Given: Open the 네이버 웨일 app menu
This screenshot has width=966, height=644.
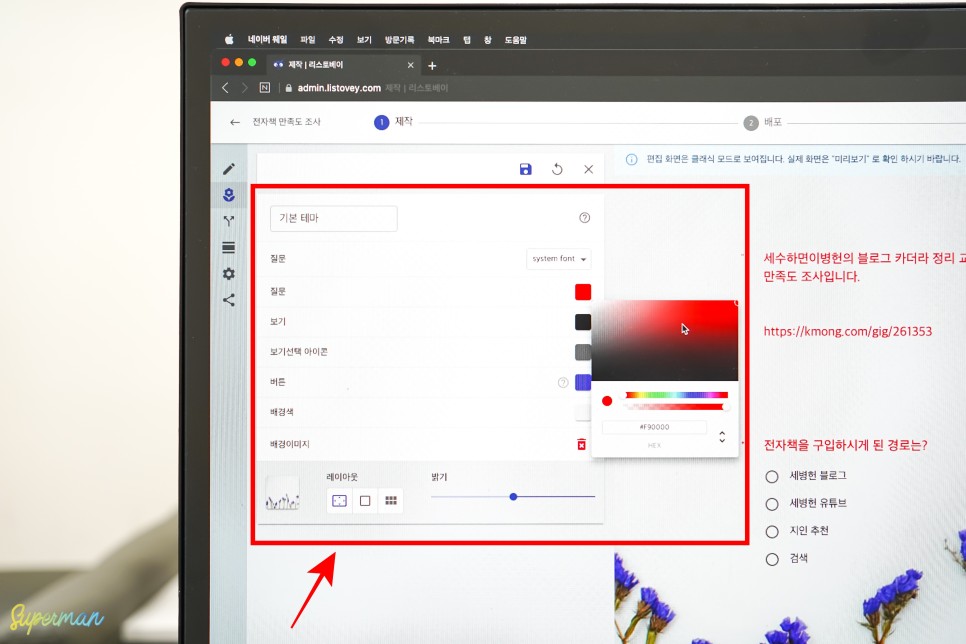Looking at the screenshot, I should click(x=267, y=39).
